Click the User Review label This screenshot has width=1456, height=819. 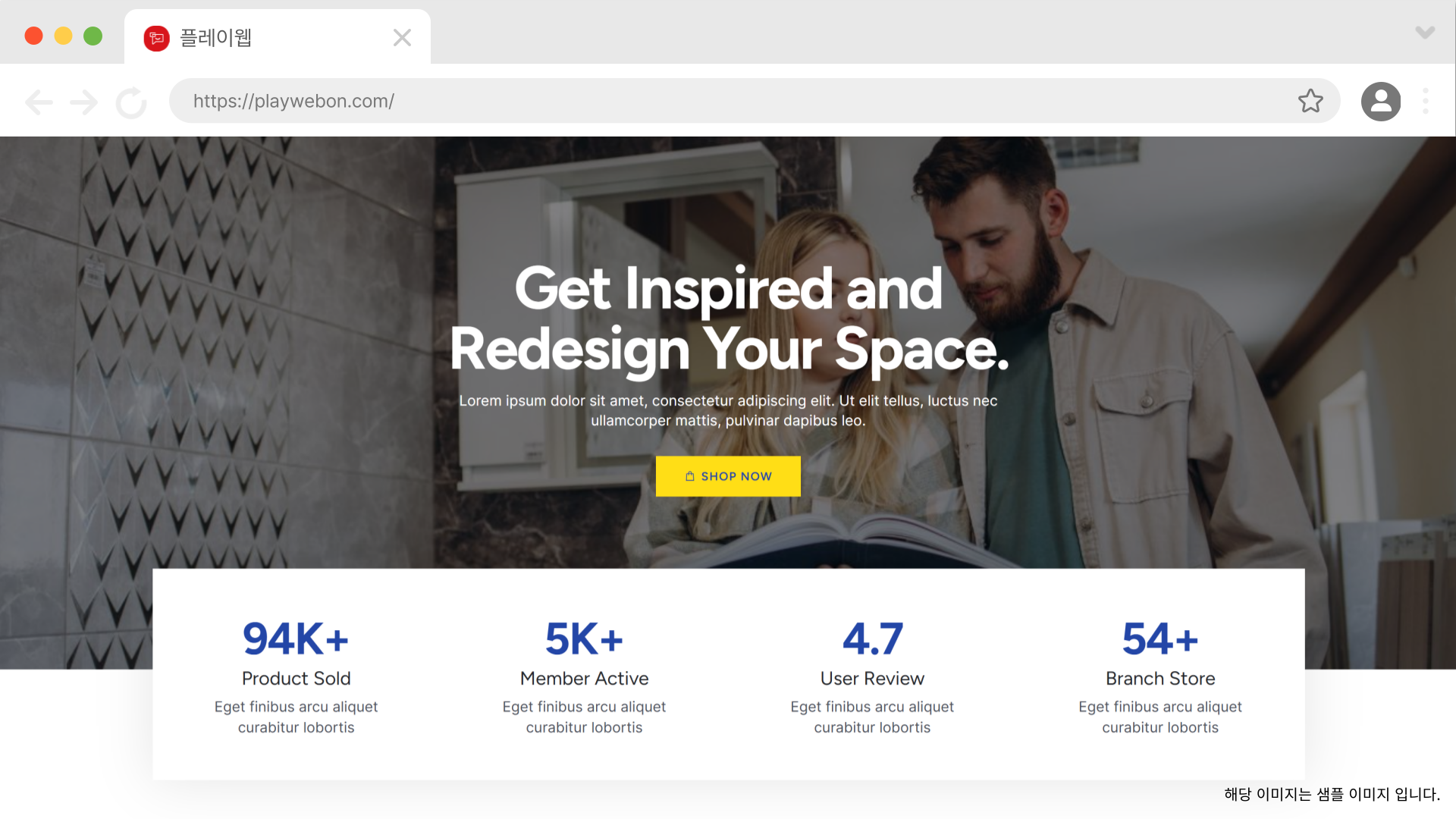[872, 678]
